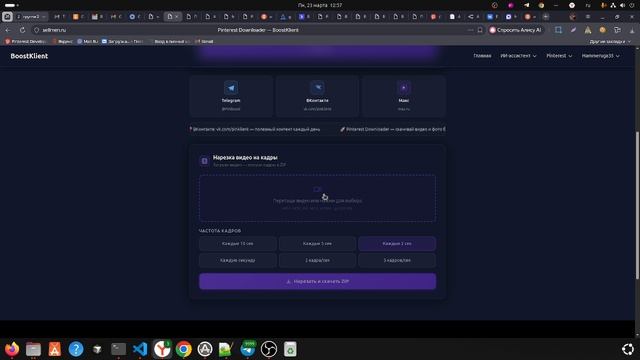Switch to Yandex Browser in dock
The height and width of the screenshot is (360, 640).
point(162,349)
